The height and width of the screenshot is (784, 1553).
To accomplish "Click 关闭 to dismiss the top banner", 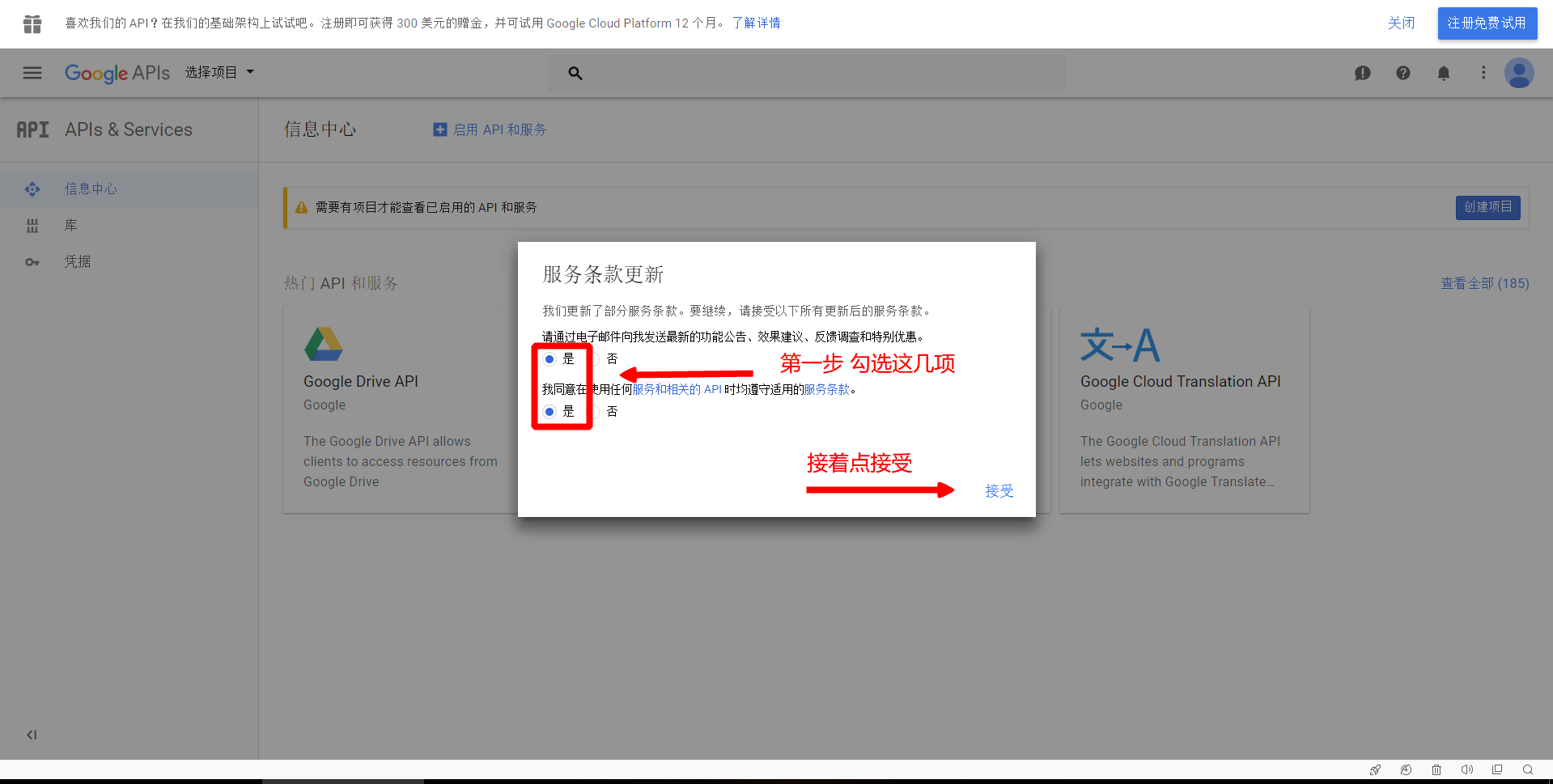I will pyautogui.click(x=1402, y=23).
